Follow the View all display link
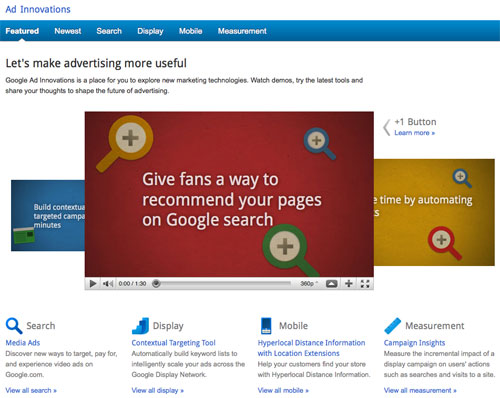The height and width of the screenshot is (398, 500). point(158,390)
